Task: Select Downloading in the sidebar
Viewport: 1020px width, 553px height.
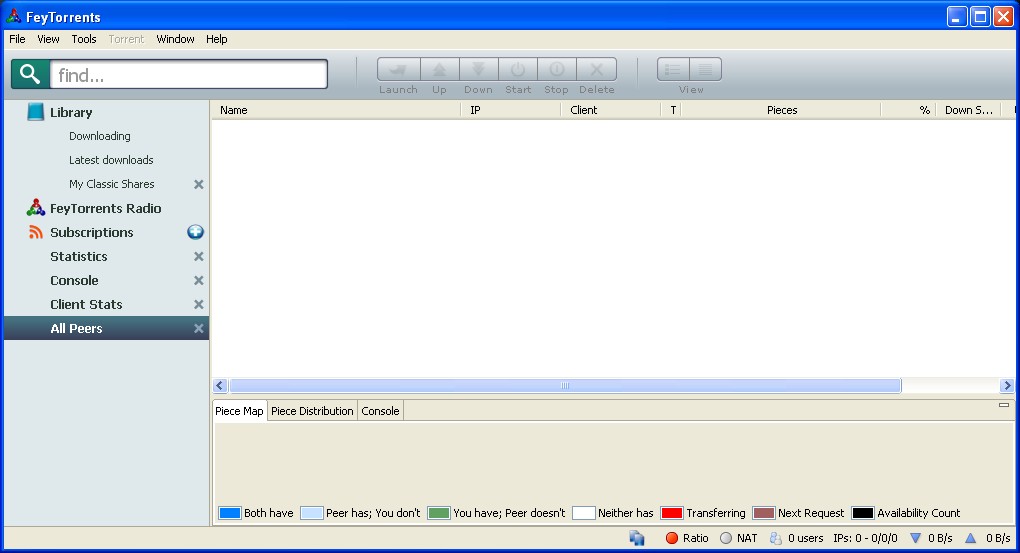Action: pyautogui.click(x=100, y=136)
